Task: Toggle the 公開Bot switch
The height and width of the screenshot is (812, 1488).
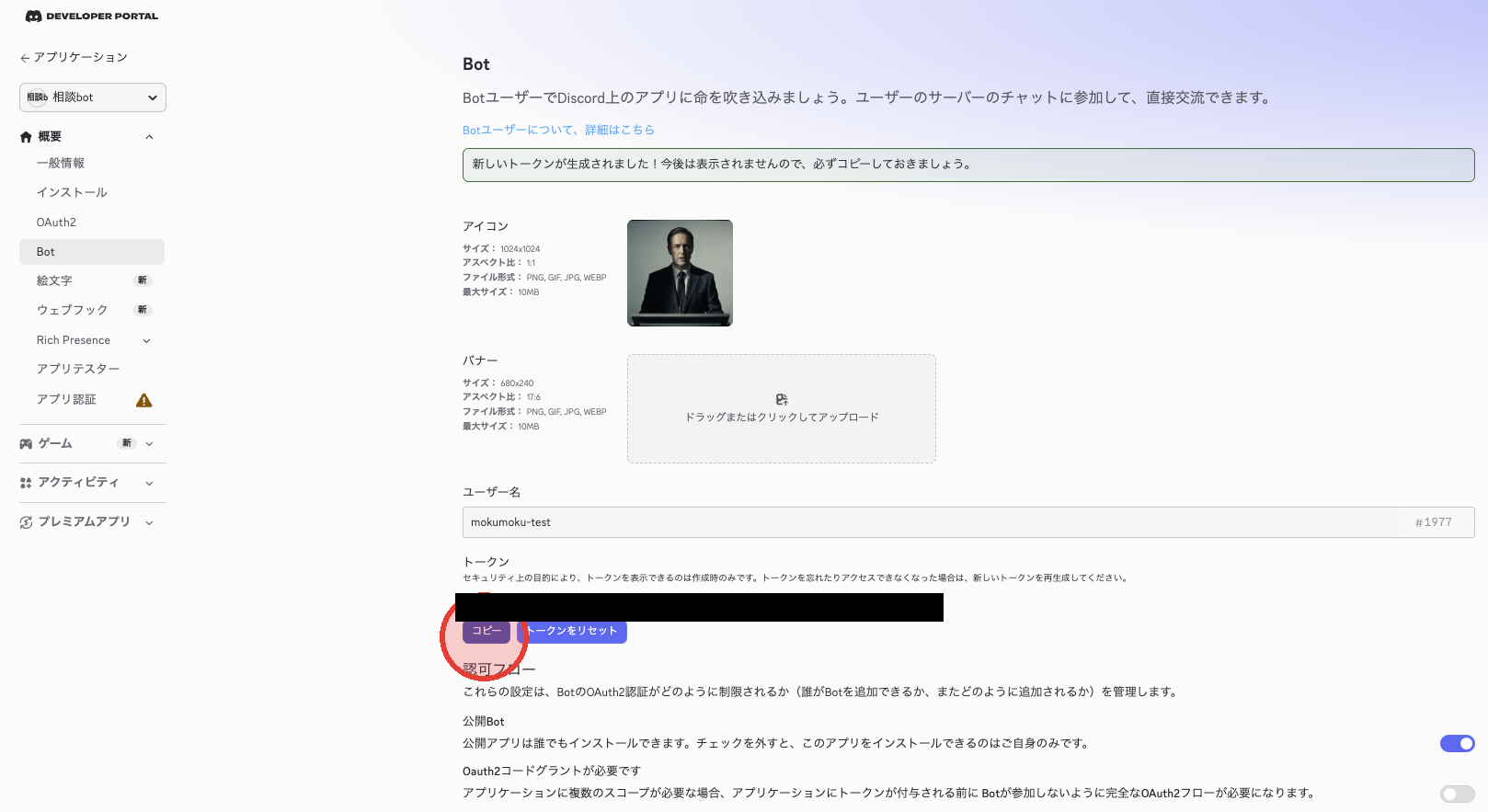Action: click(1458, 743)
